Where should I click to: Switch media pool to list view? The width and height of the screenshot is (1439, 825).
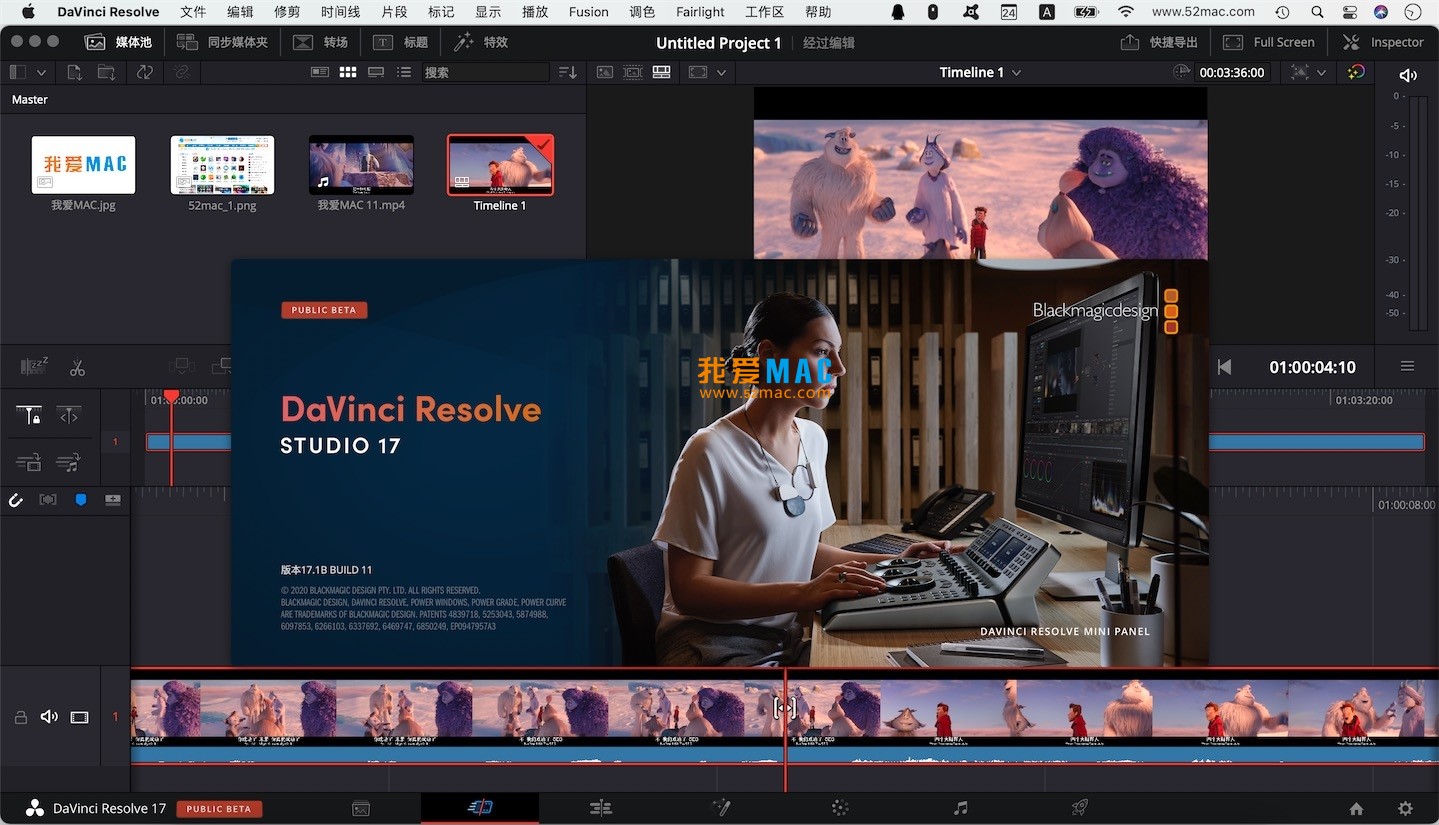pos(404,72)
